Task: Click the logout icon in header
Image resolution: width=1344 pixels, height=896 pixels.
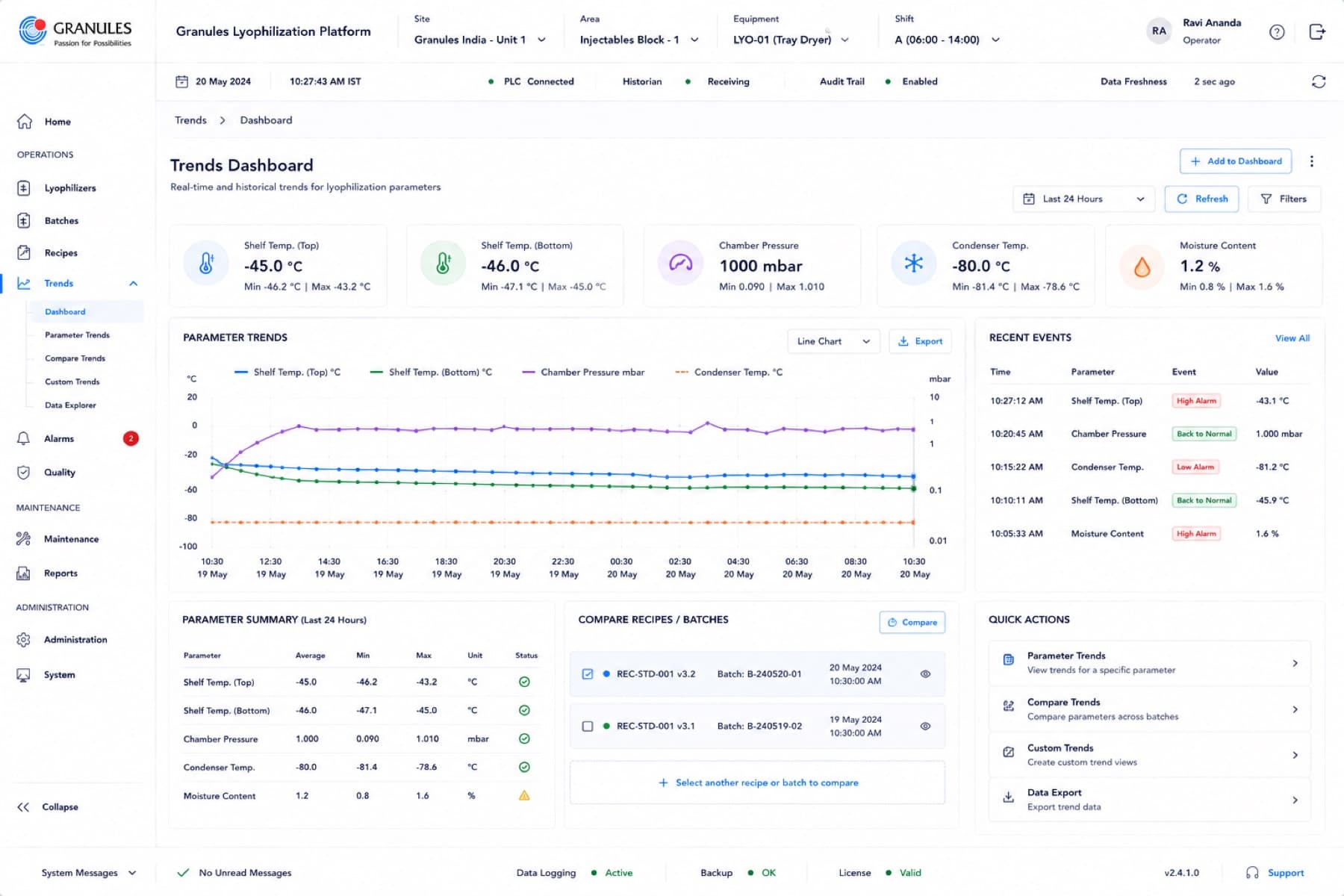Action: point(1317,31)
